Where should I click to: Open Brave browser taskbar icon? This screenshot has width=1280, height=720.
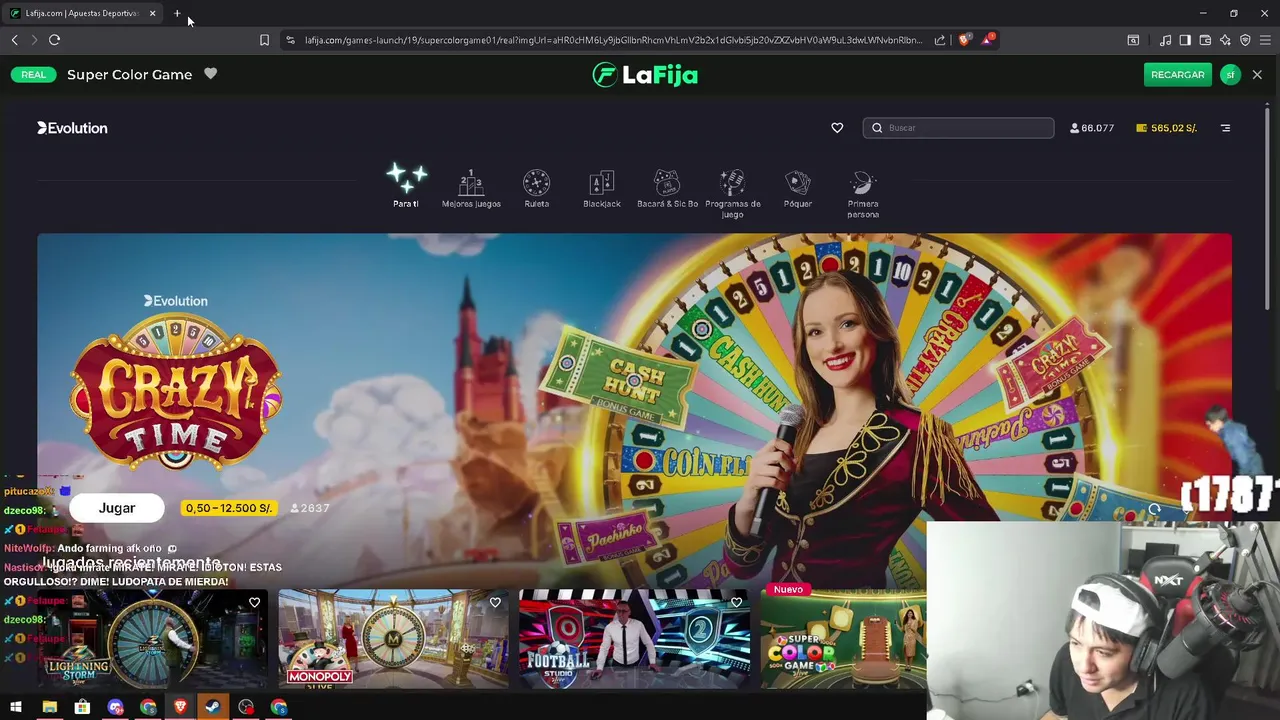pyautogui.click(x=180, y=707)
